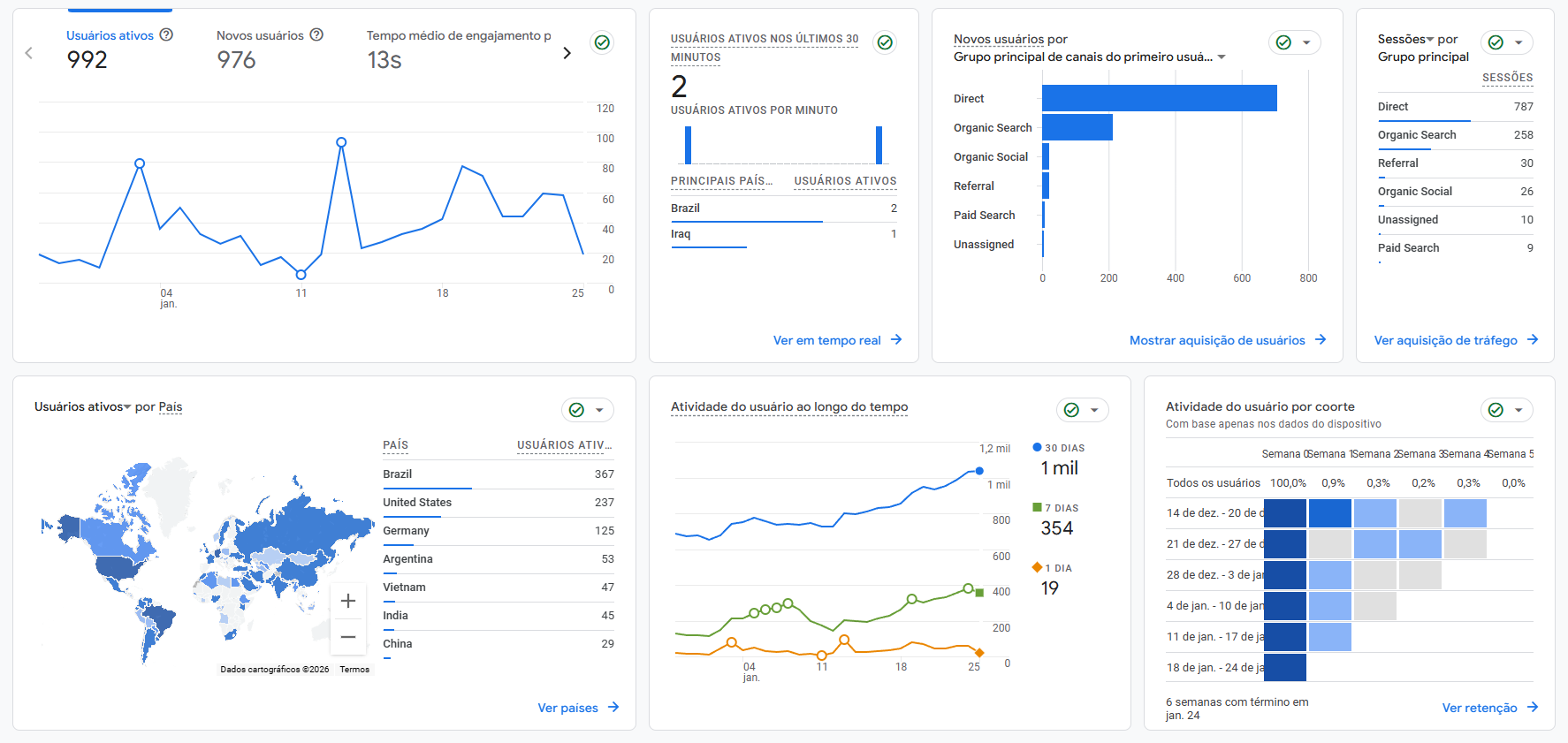1568x743 pixels.
Task: Click help icon next to Usuários ativos
Action: [166, 35]
